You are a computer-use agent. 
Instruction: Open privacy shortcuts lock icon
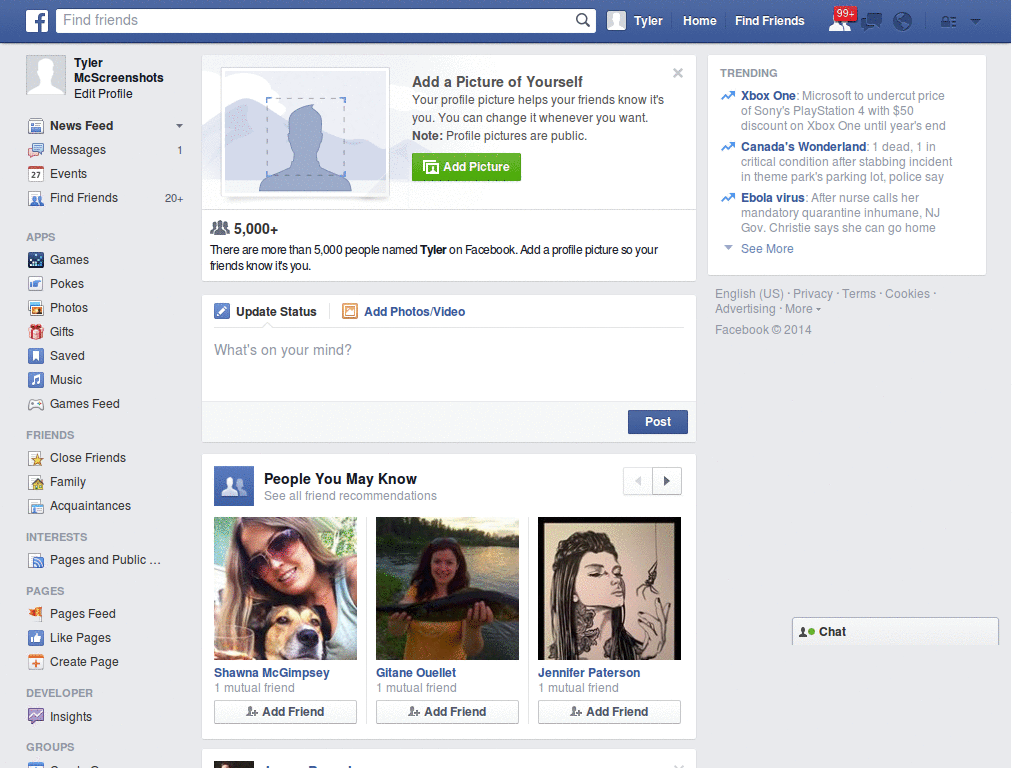948,22
